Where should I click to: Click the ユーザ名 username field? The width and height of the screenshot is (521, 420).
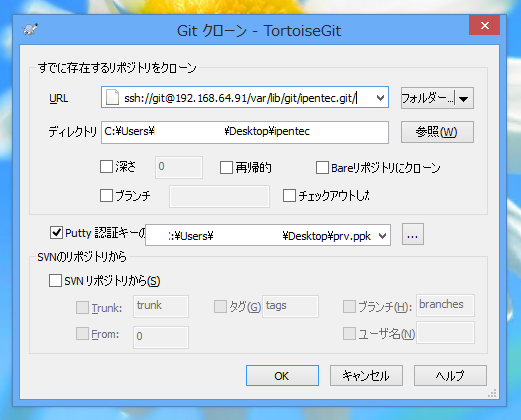pyautogui.click(x=445, y=332)
